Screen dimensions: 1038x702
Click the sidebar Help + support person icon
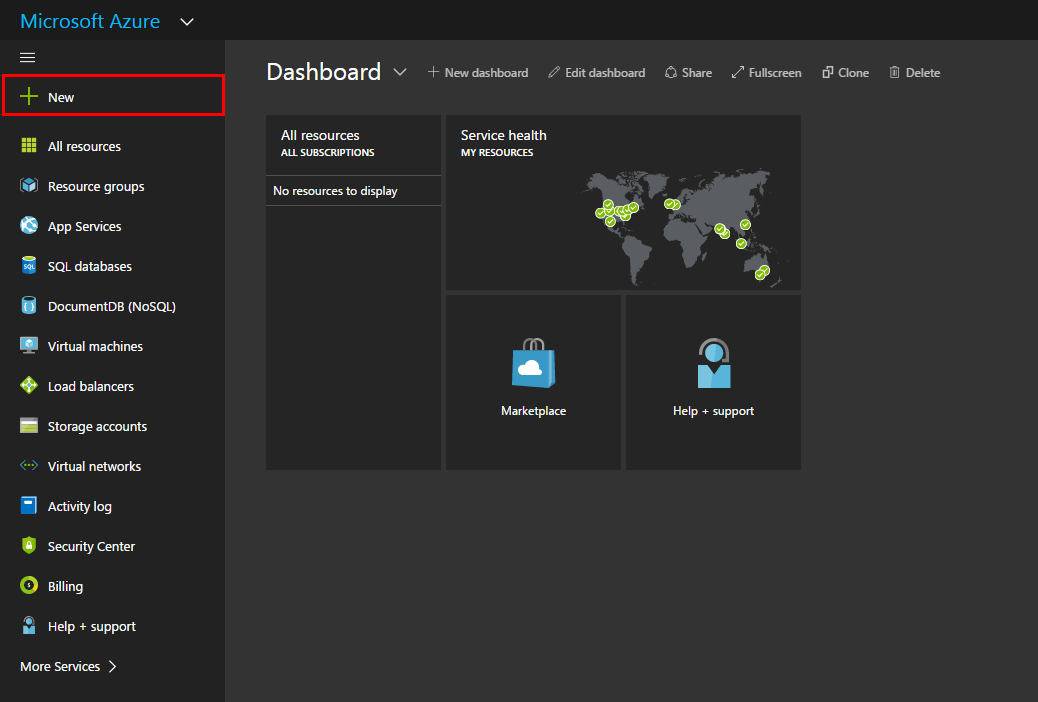tap(28, 626)
